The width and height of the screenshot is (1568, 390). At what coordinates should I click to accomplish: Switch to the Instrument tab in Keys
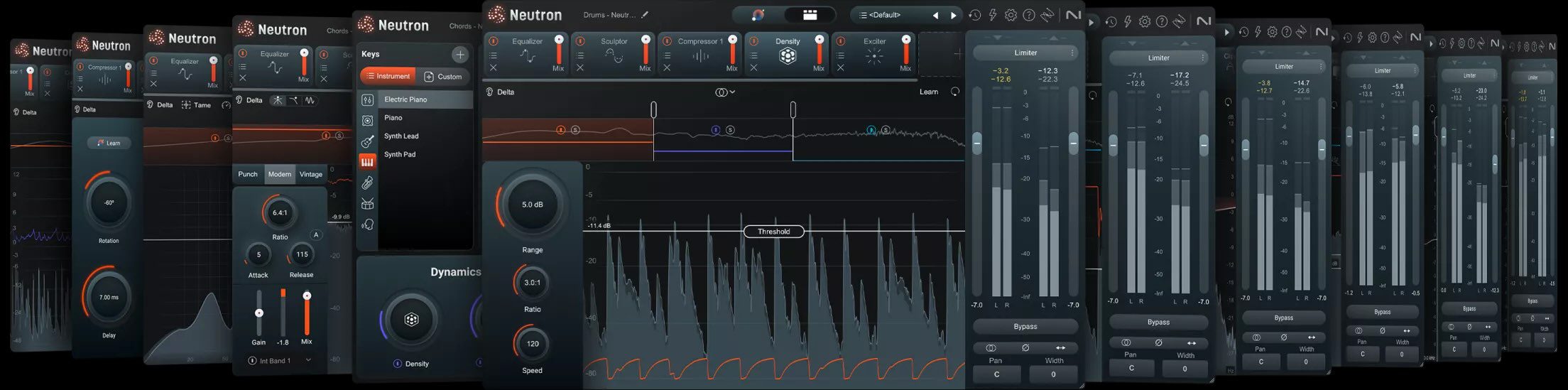click(388, 76)
